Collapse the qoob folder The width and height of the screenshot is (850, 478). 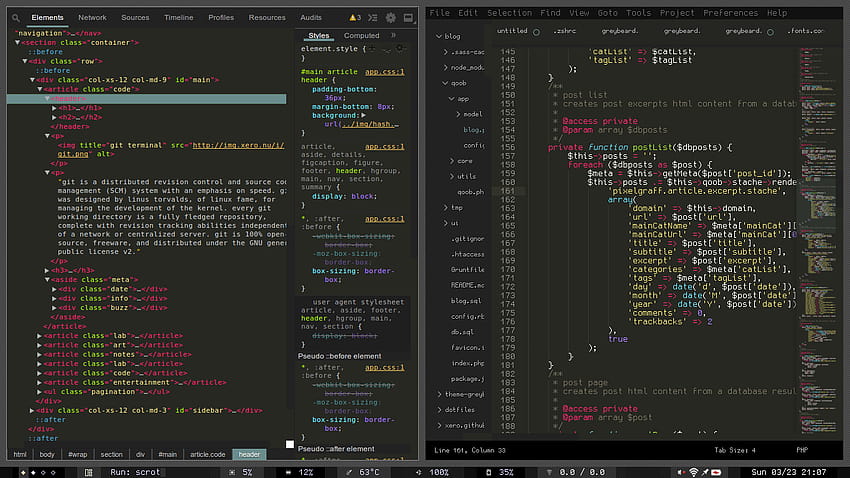pyautogui.click(x=445, y=83)
